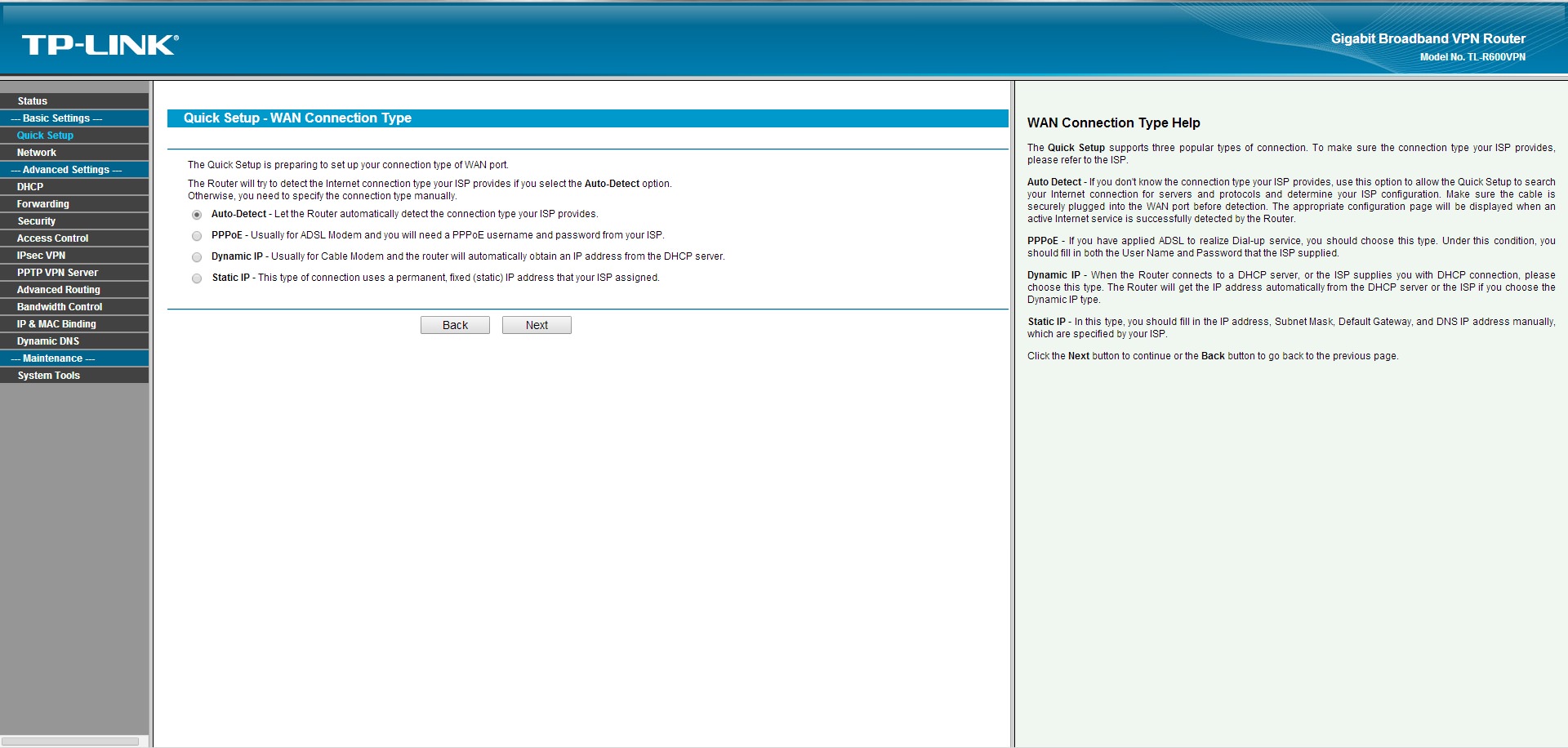Go to Dynamic DNS settings
The image size is (1568, 748).
point(74,341)
